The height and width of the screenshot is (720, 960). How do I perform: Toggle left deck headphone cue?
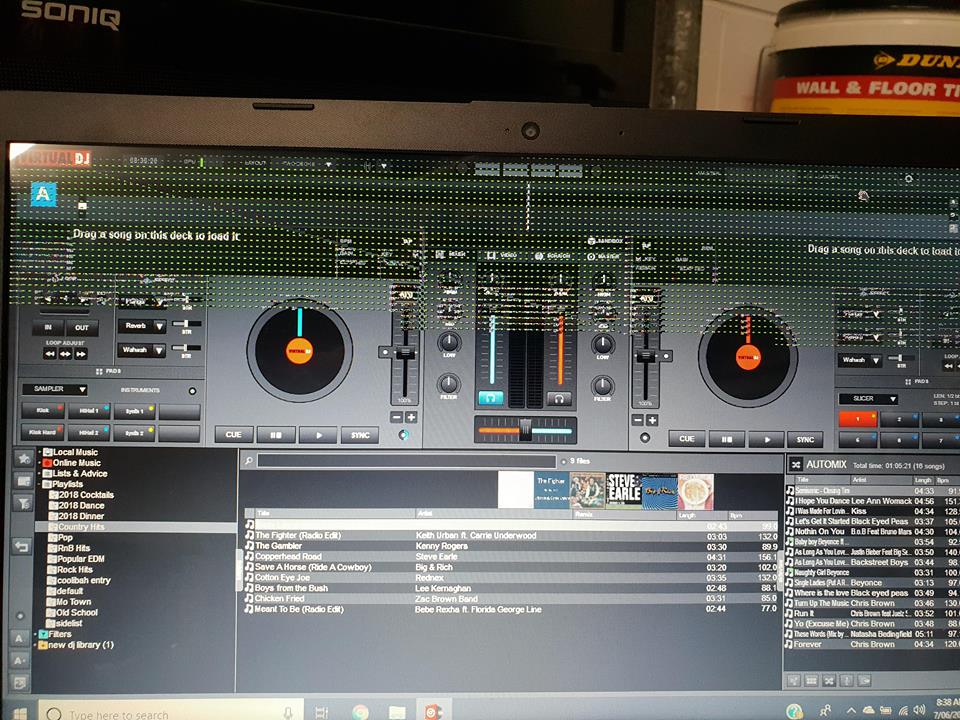click(490, 399)
